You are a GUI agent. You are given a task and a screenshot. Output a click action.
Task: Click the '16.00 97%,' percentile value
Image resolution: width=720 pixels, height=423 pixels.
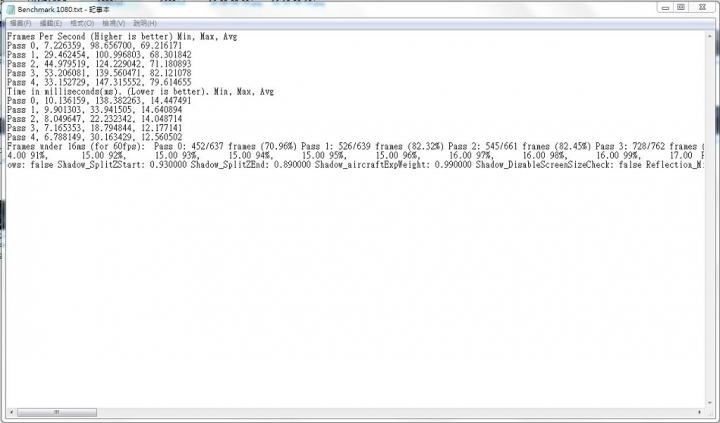[x=472, y=156]
